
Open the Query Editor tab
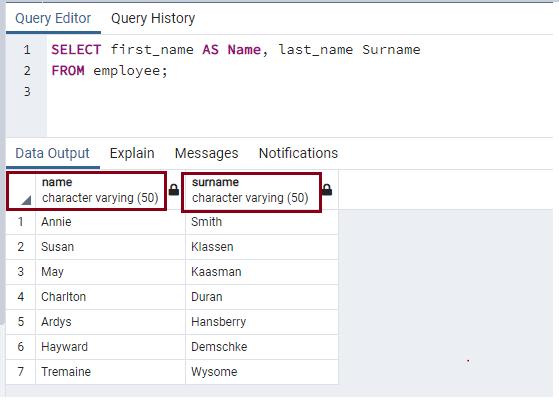tap(53, 18)
